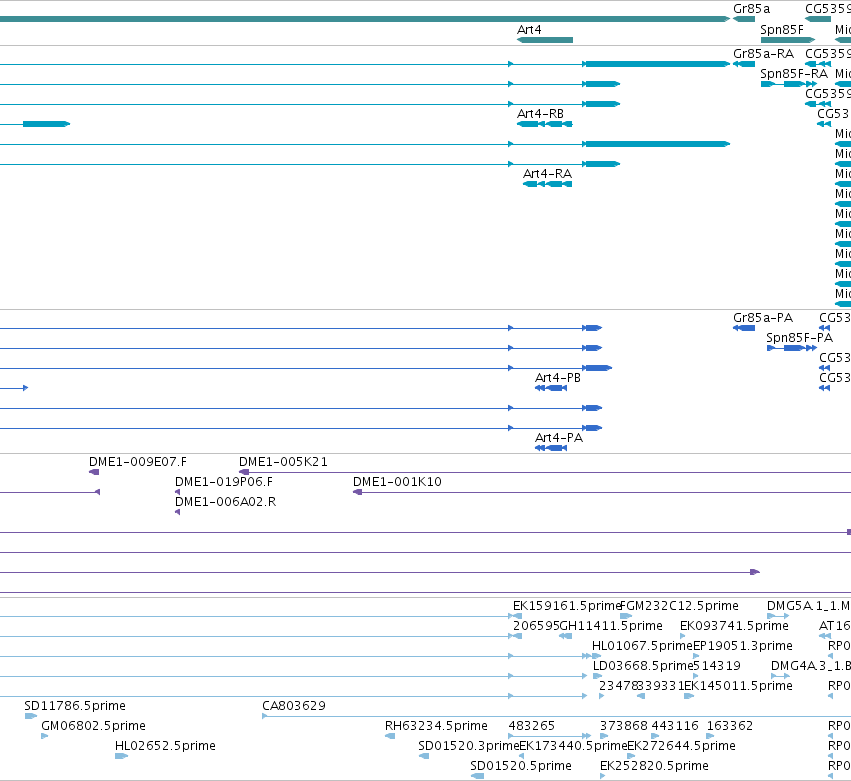
Task: Click the GM232C12.5prime EST
Action: click(626, 616)
